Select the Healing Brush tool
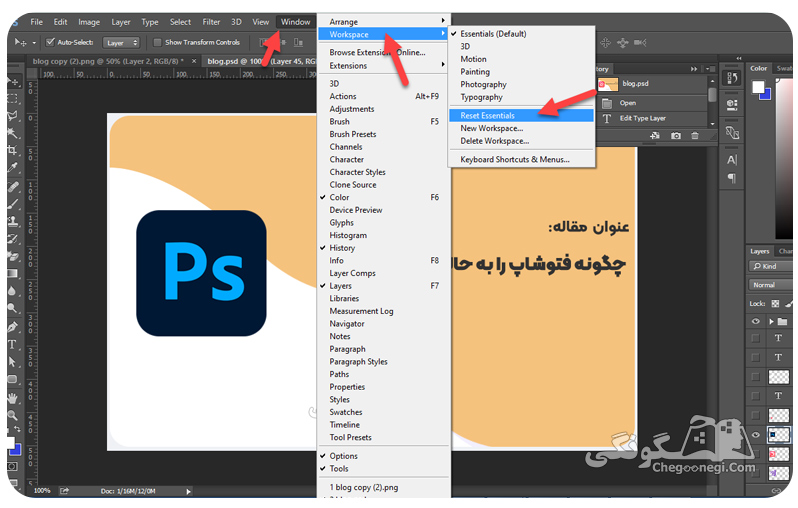Screen dimensions: 798x508 (13, 186)
